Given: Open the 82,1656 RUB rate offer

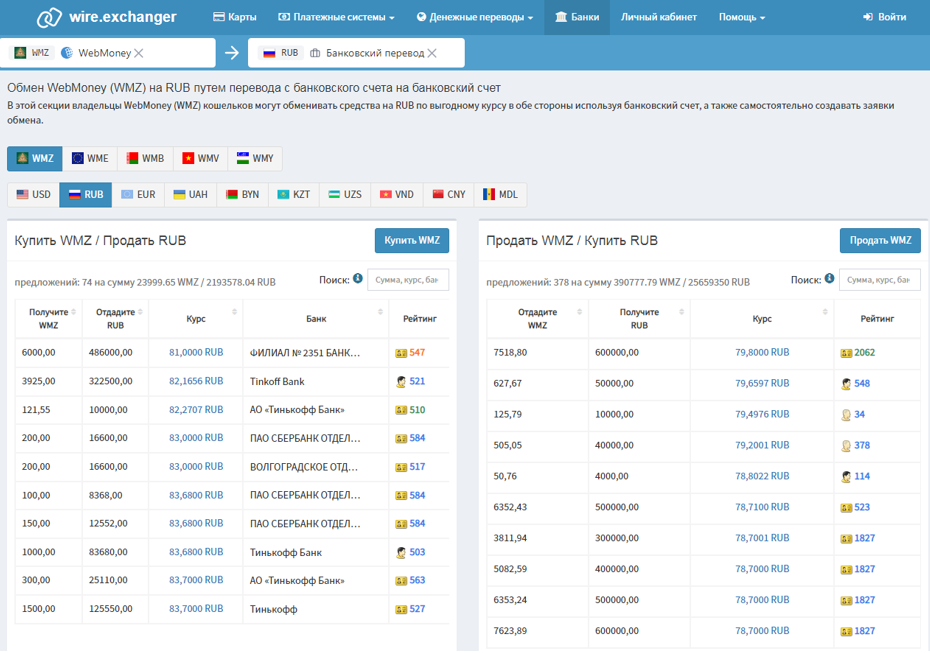Looking at the screenshot, I should 196,381.
